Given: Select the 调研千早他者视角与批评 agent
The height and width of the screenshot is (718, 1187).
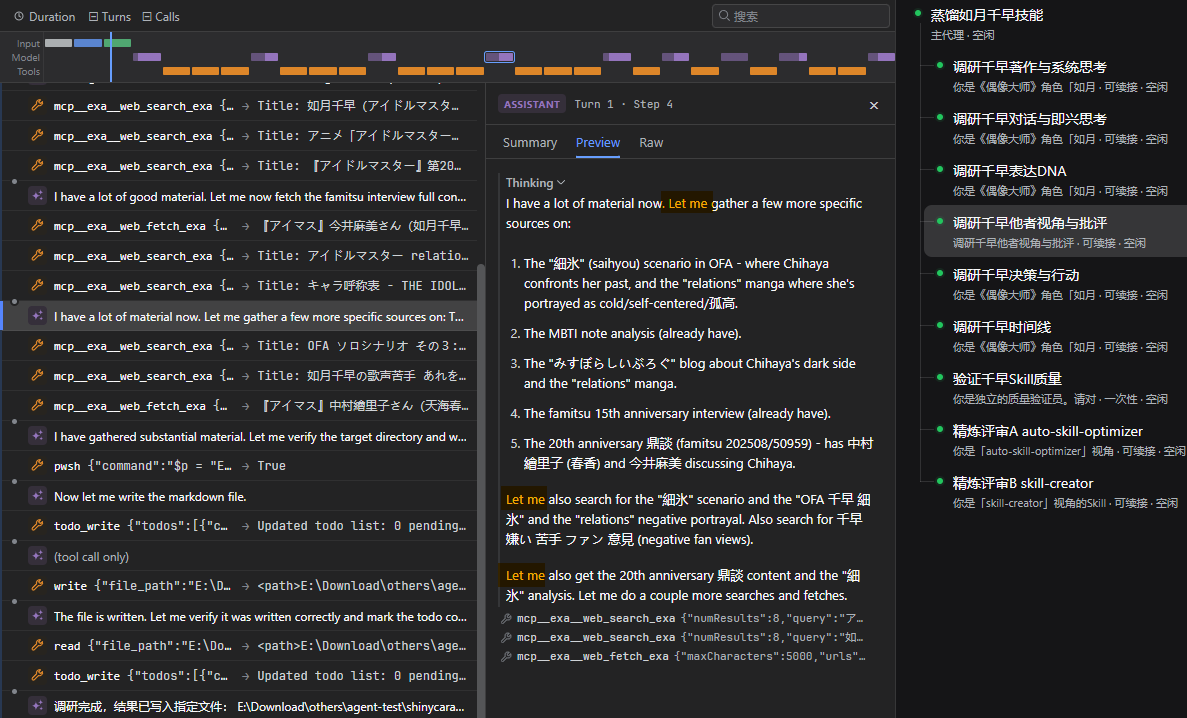Looking at the screenshot, I should click(1055, 232).
